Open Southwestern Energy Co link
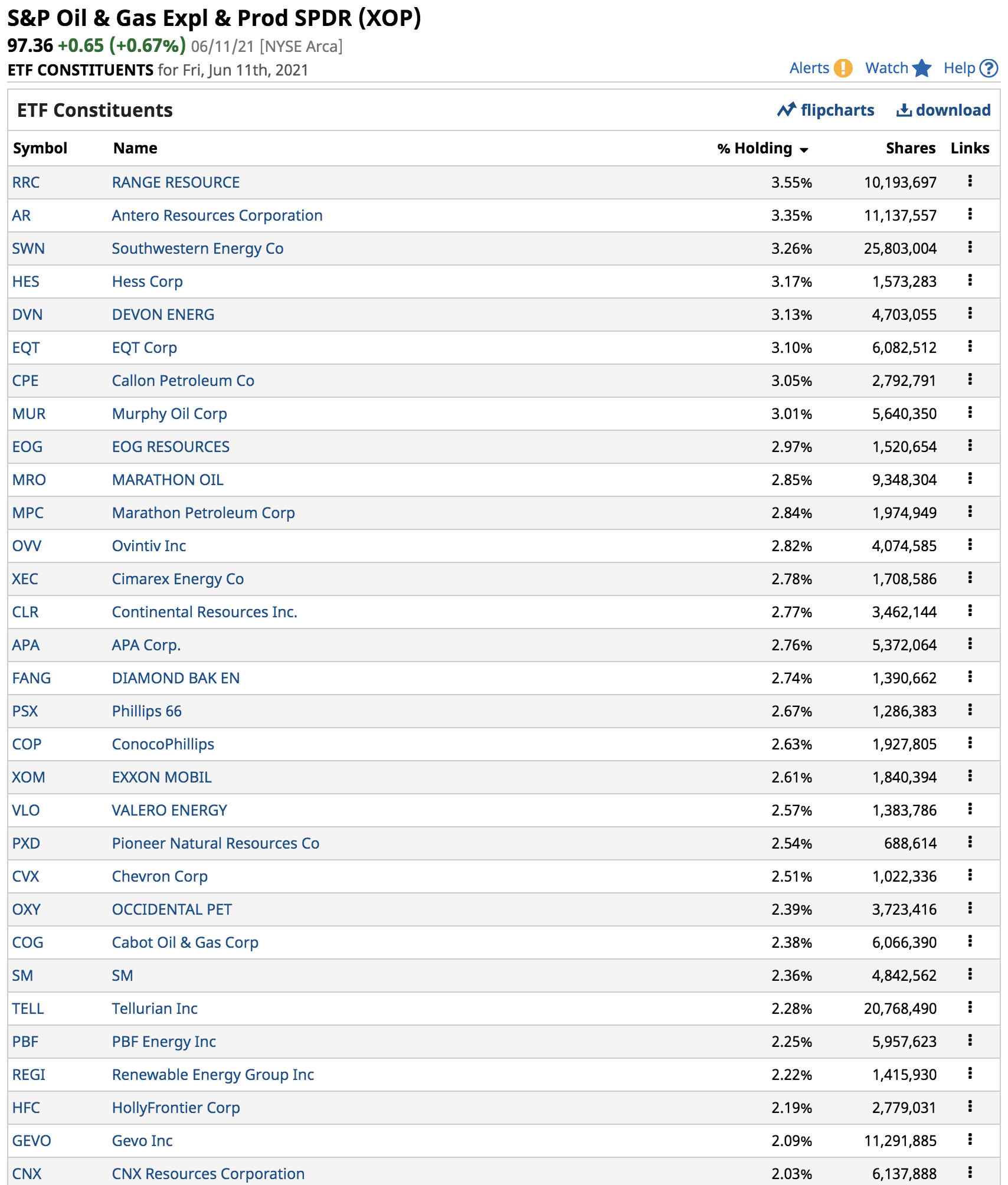The image size is (1008, 1185). (198, 248)
